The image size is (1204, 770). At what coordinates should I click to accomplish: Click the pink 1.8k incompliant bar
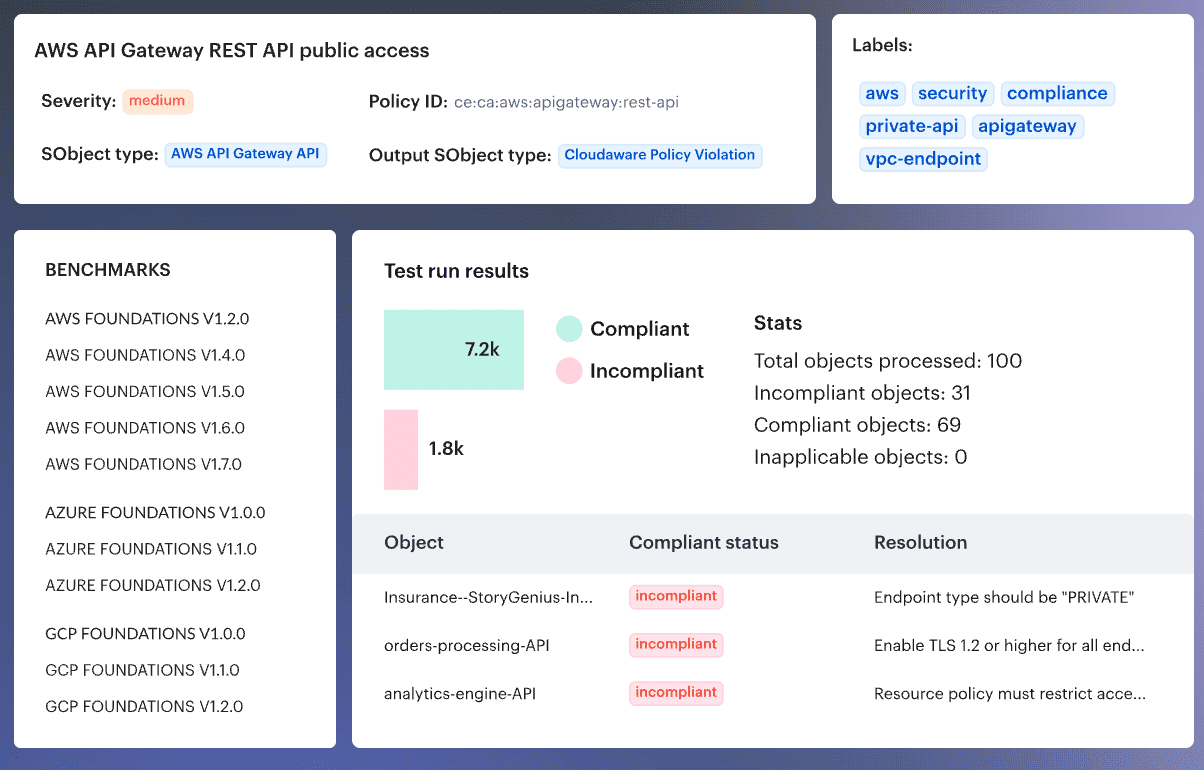coord(401,450)
